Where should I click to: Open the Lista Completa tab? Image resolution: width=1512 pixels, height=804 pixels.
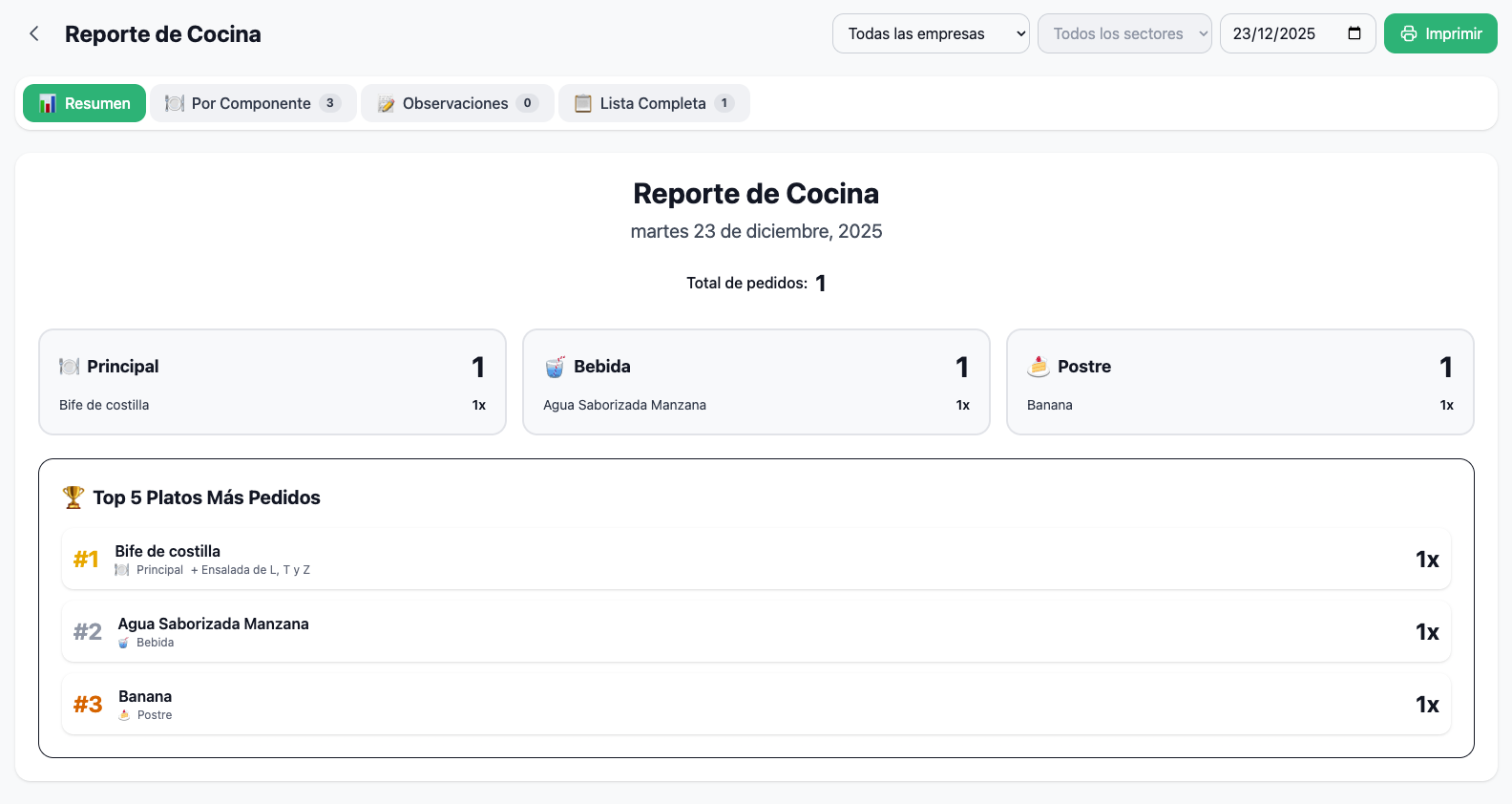click(x=654, y=103)
